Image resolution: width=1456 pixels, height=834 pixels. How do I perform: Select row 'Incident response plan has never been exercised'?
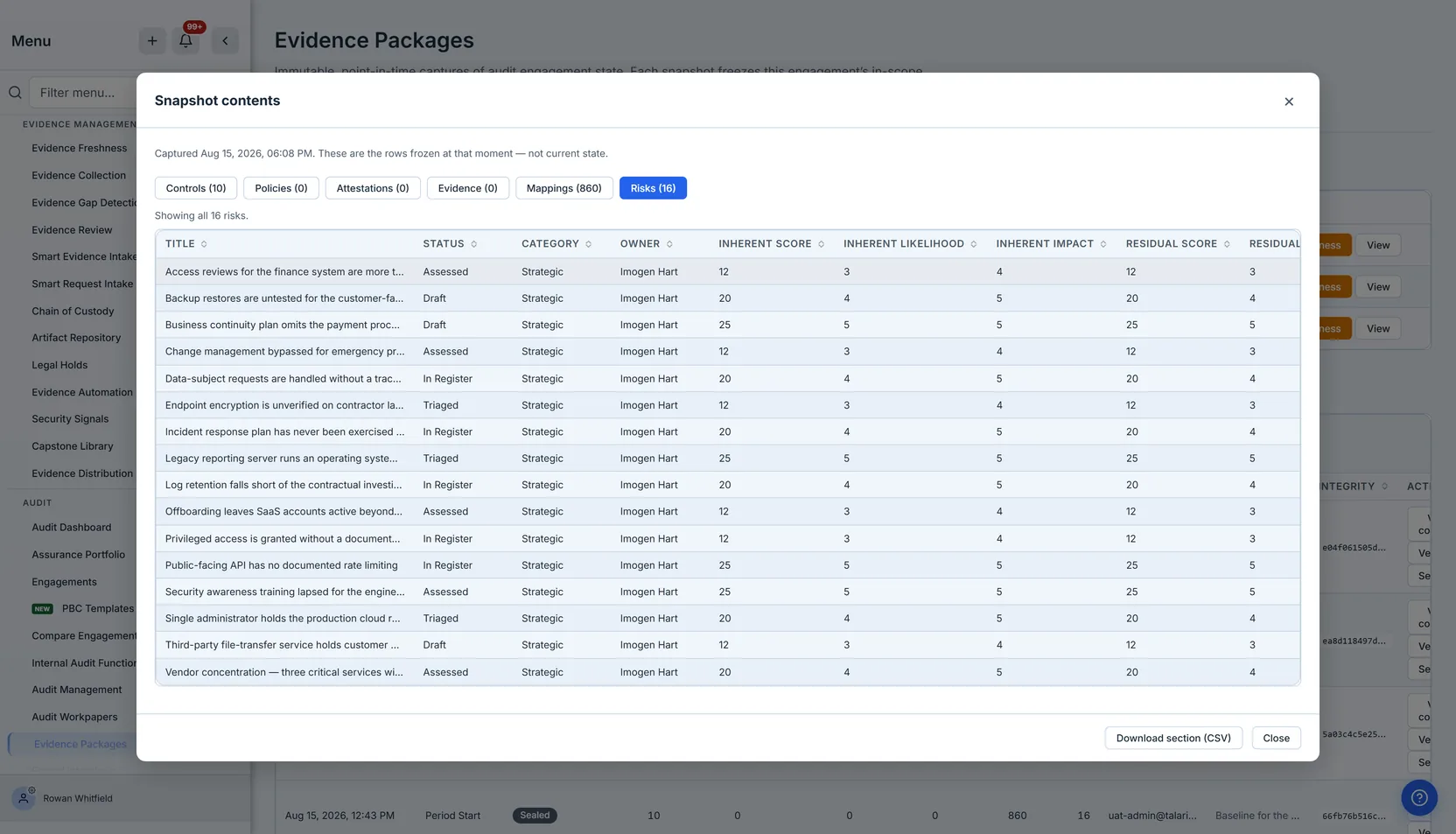(728, 432)
